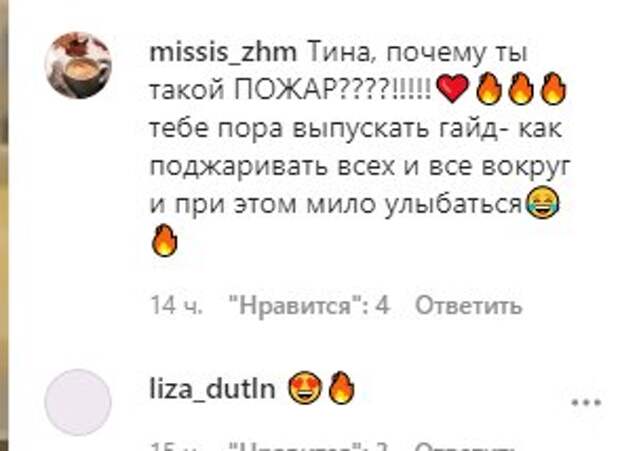
Task: Click the 14 ч. timestamp
Action: click(177, 306)
